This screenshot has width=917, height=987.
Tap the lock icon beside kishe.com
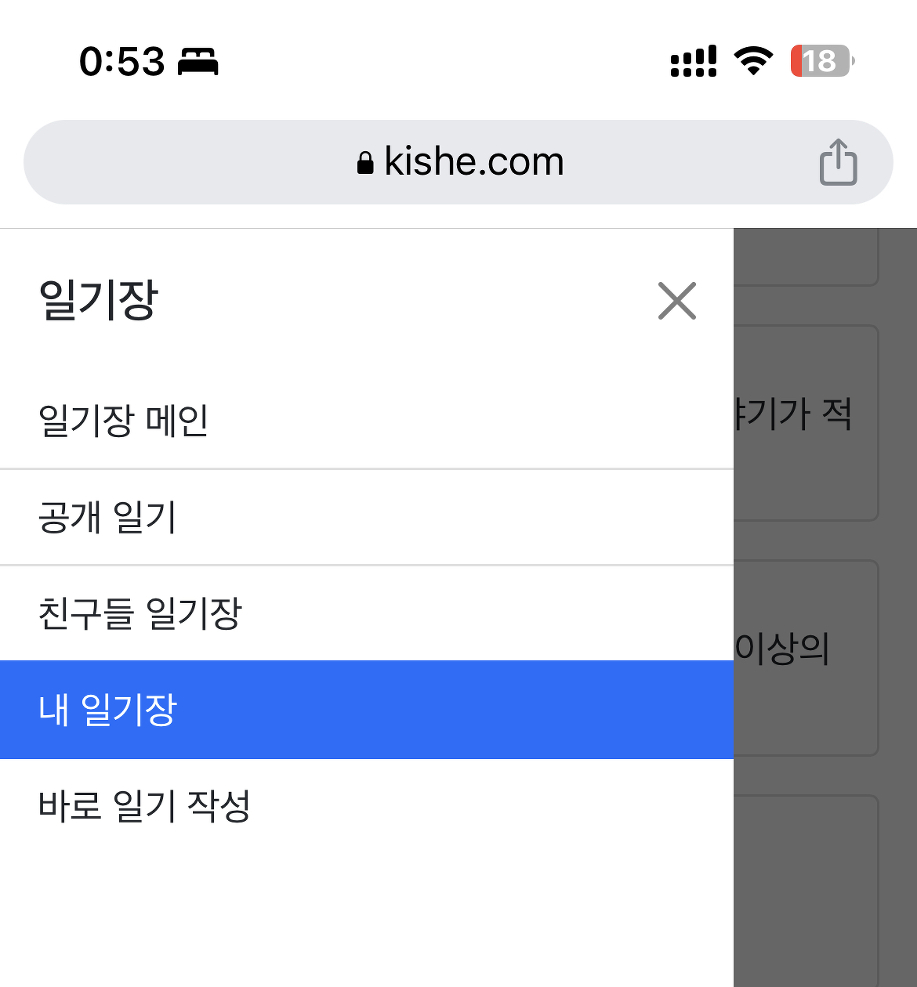point(365,163)
